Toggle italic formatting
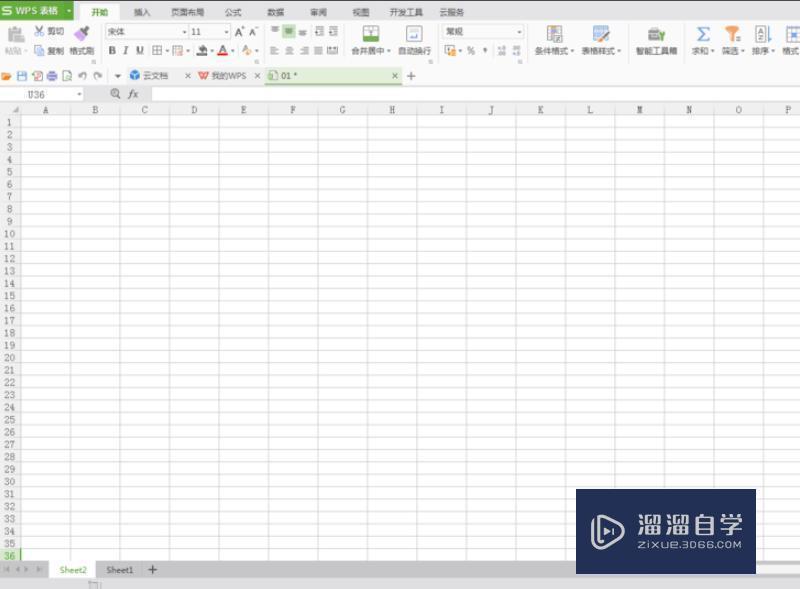Viewport: 800px width, 589px height. pyautogui.click(x=125, y=50)
